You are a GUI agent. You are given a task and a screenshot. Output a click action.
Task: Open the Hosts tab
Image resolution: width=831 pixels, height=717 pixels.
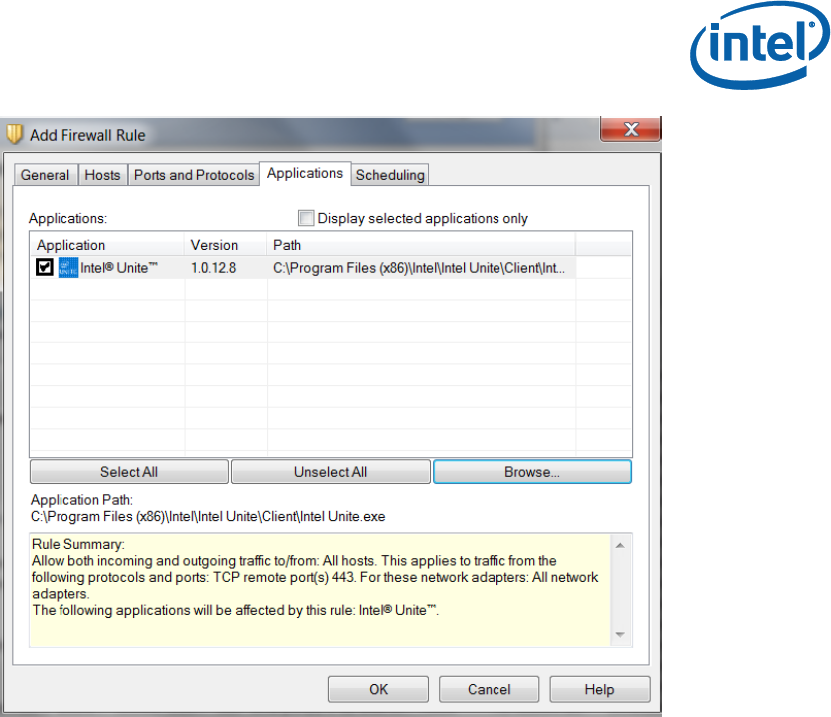(102, 175)
